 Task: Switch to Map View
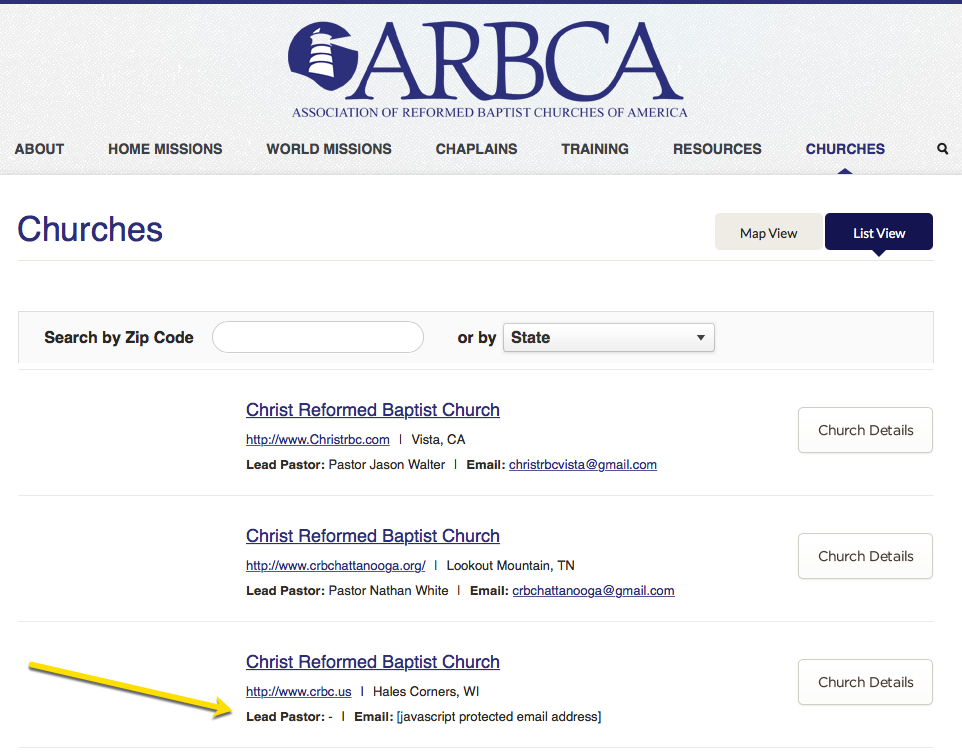tap(768, 233)
